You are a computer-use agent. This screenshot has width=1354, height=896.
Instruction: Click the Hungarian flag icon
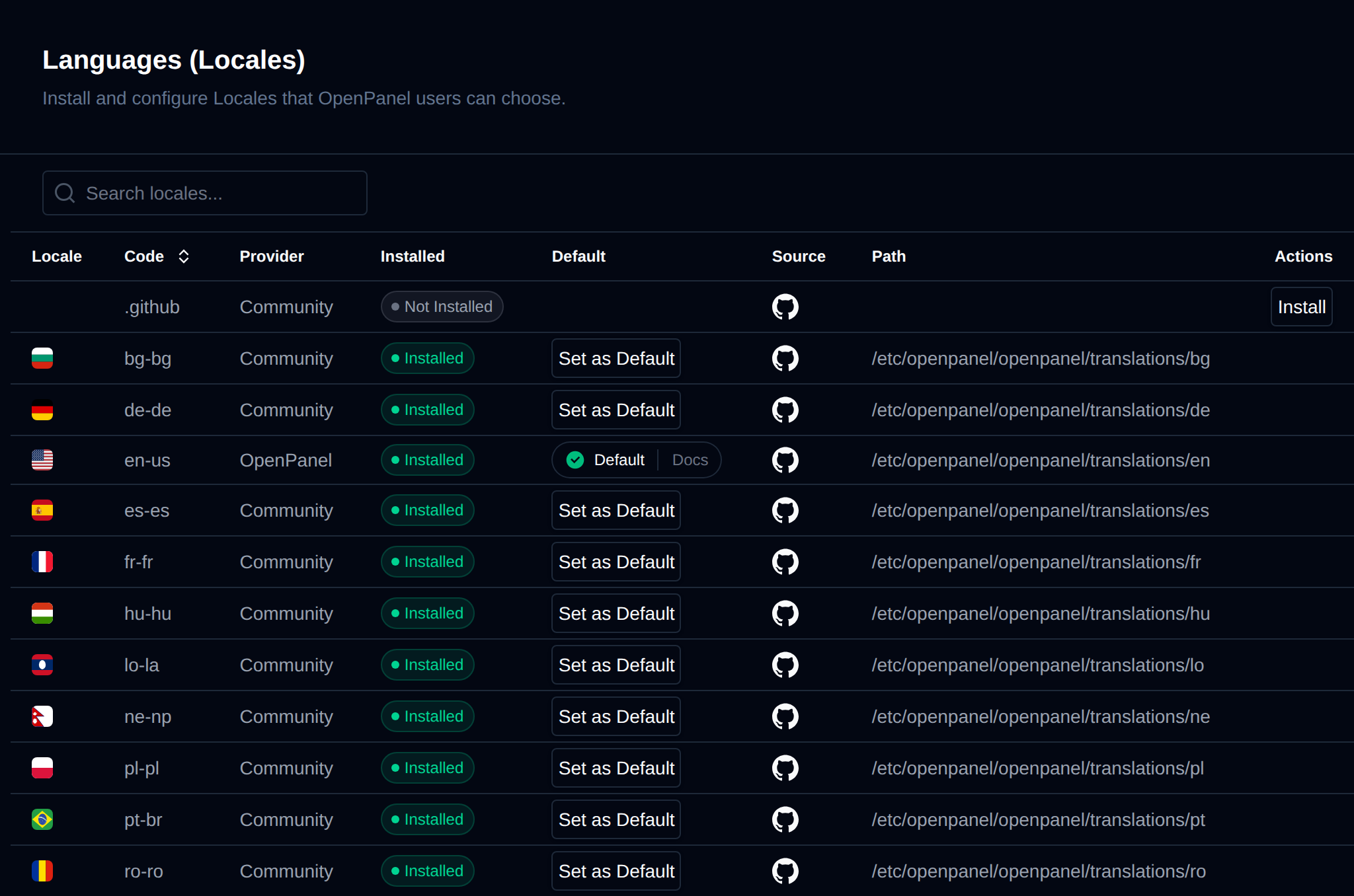pyautogui.click(x=42, y=613)
